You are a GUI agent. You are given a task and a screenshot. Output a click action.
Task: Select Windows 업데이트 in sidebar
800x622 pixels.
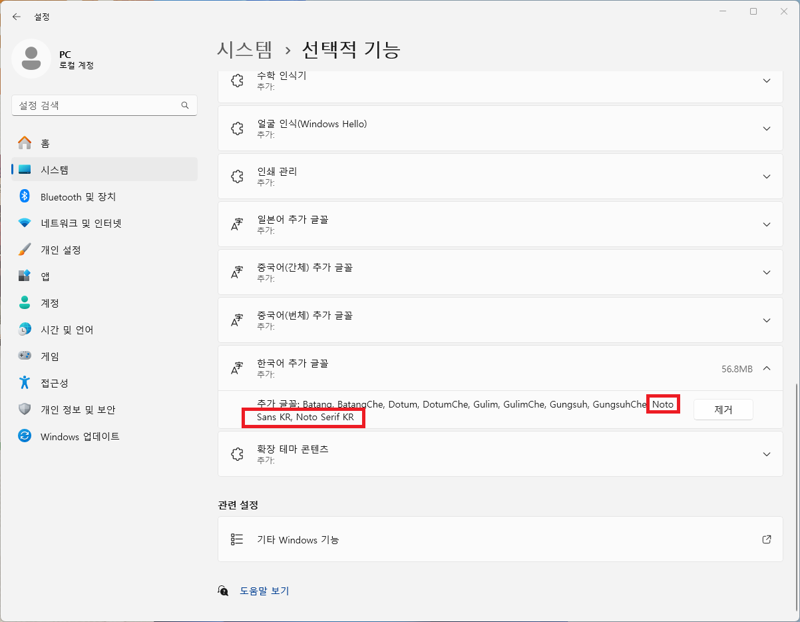pyautogui.click(x=104, y=436)
